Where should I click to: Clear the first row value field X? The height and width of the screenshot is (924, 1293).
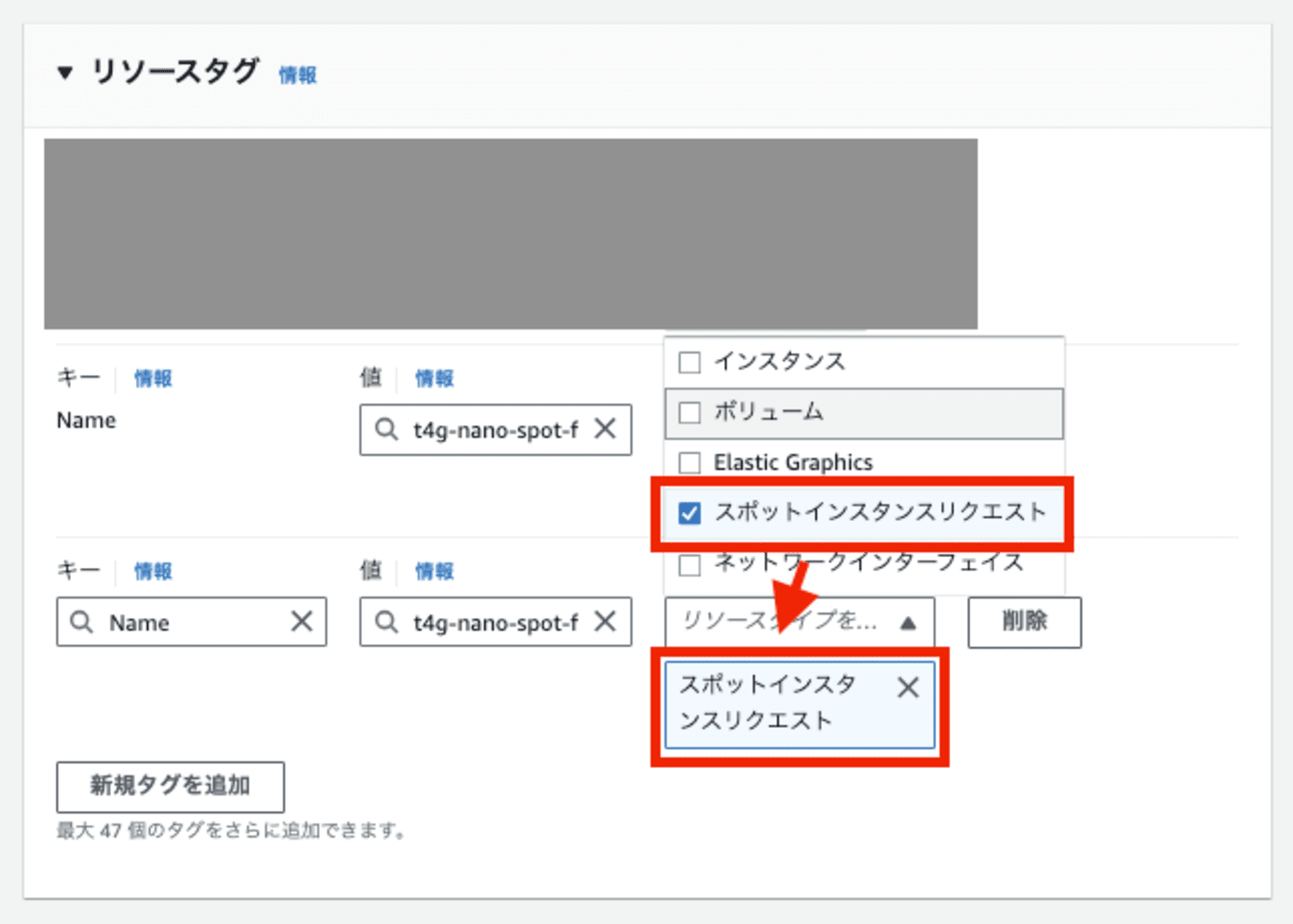(605, 429)
